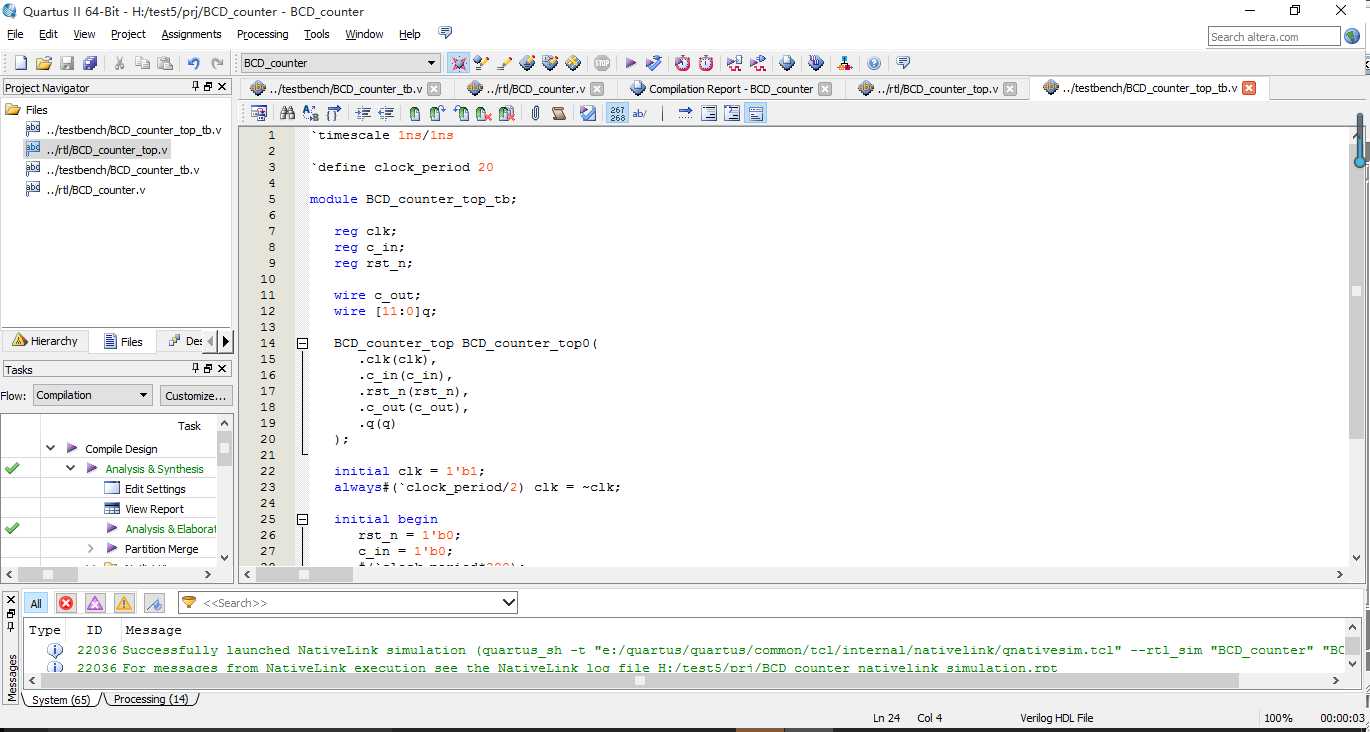
Task: Click the Redo arrow in the toolbar
Action: (x=217, y=63)
